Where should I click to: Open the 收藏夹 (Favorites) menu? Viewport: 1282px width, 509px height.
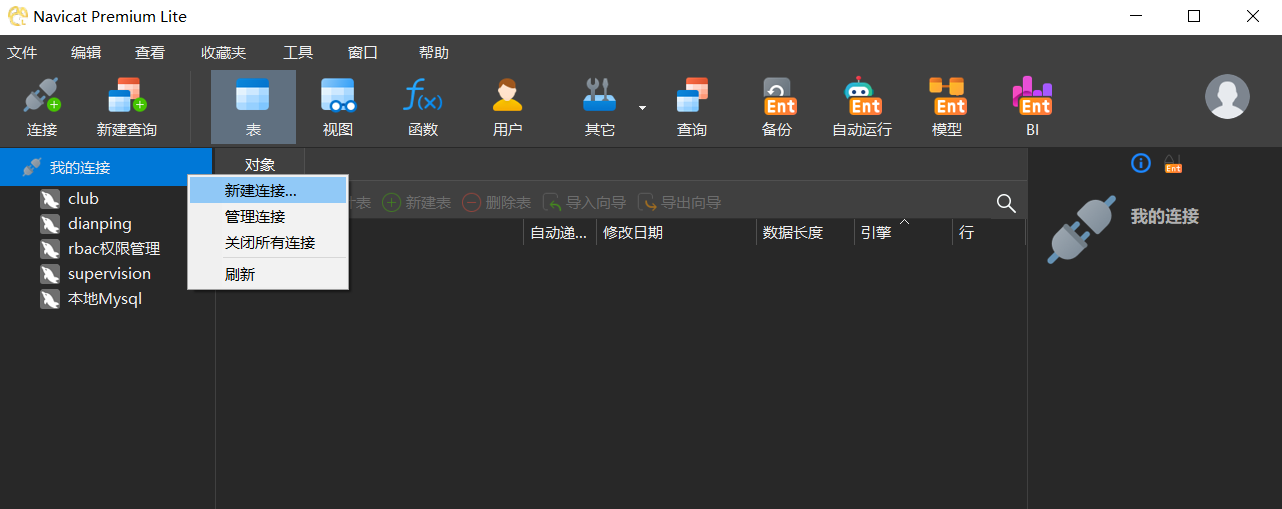pos(224,53)
